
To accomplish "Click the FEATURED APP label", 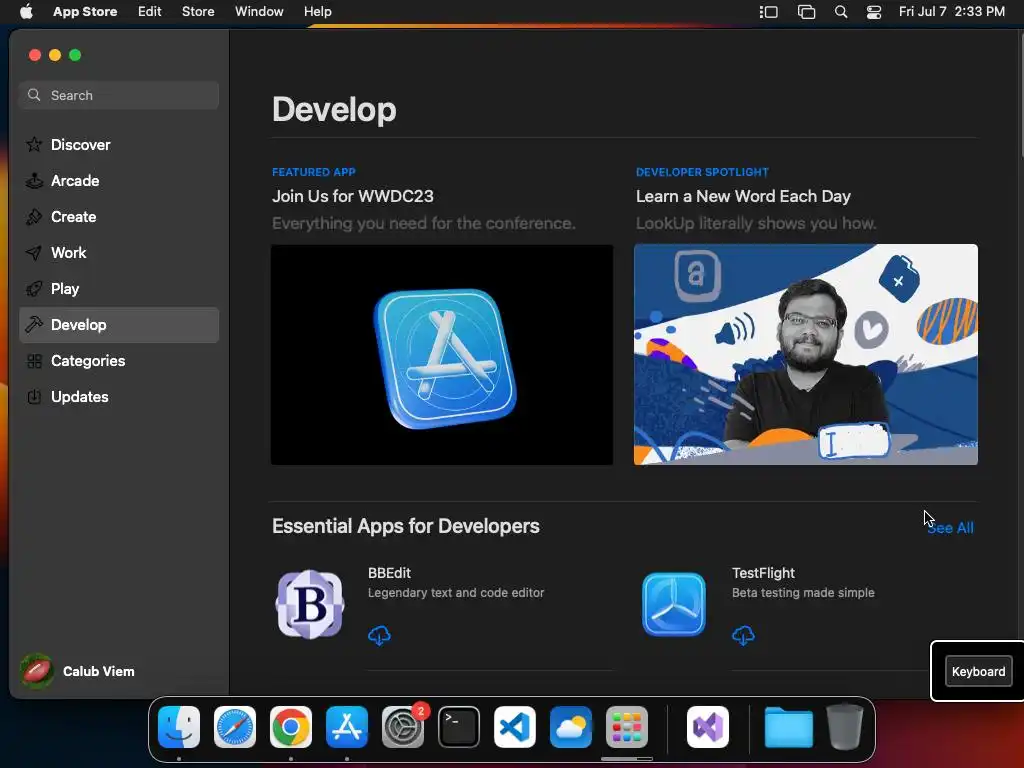I will (x=313, y=172).
